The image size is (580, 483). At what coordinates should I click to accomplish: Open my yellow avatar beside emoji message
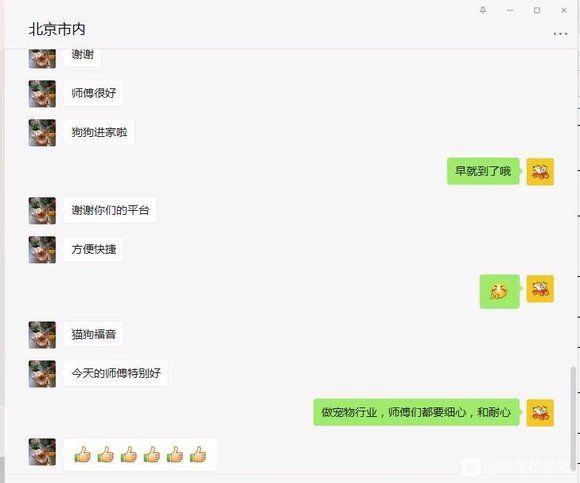(x=540, y=288)
